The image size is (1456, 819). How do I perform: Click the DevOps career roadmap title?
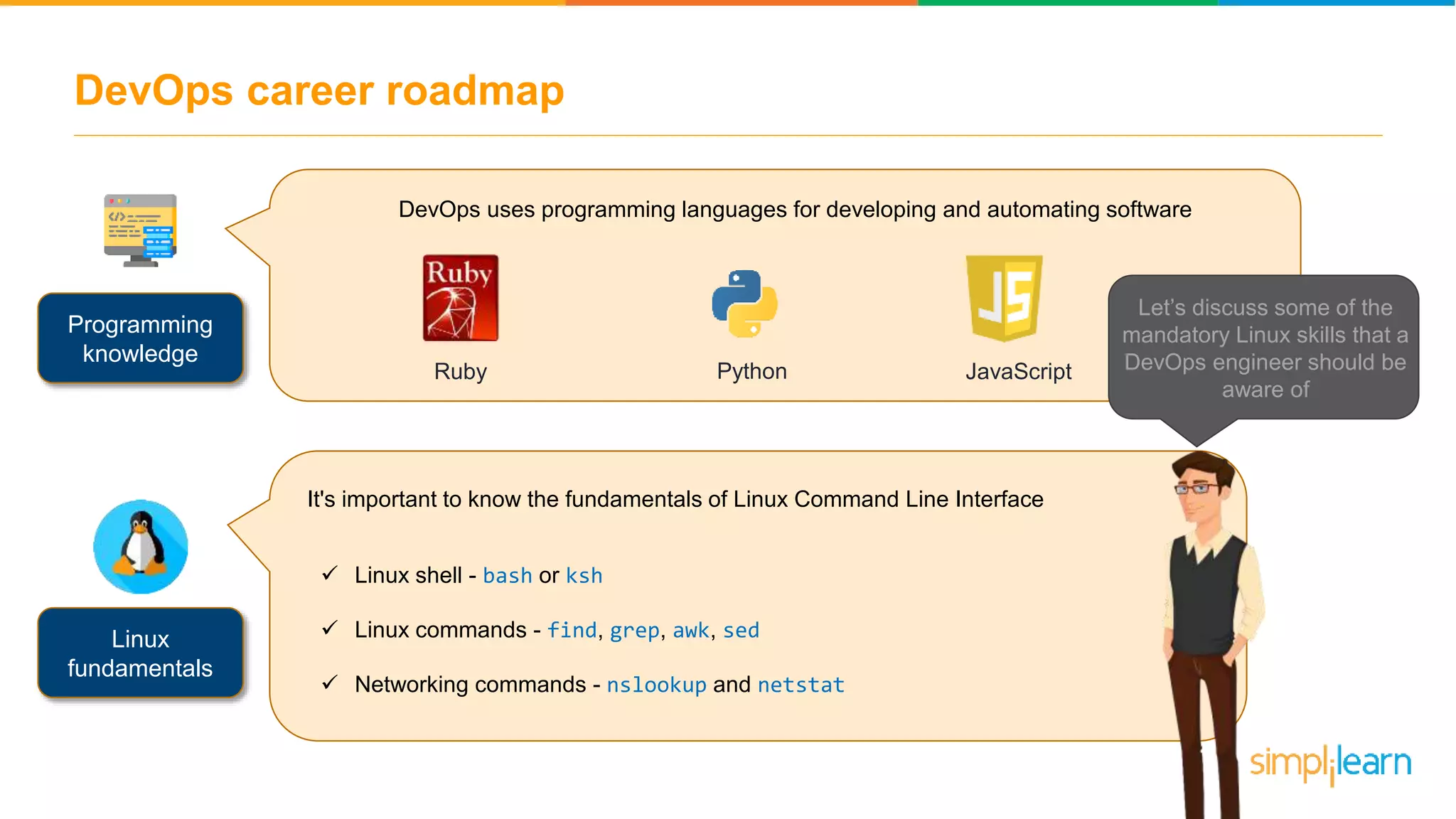click(319, 90)
